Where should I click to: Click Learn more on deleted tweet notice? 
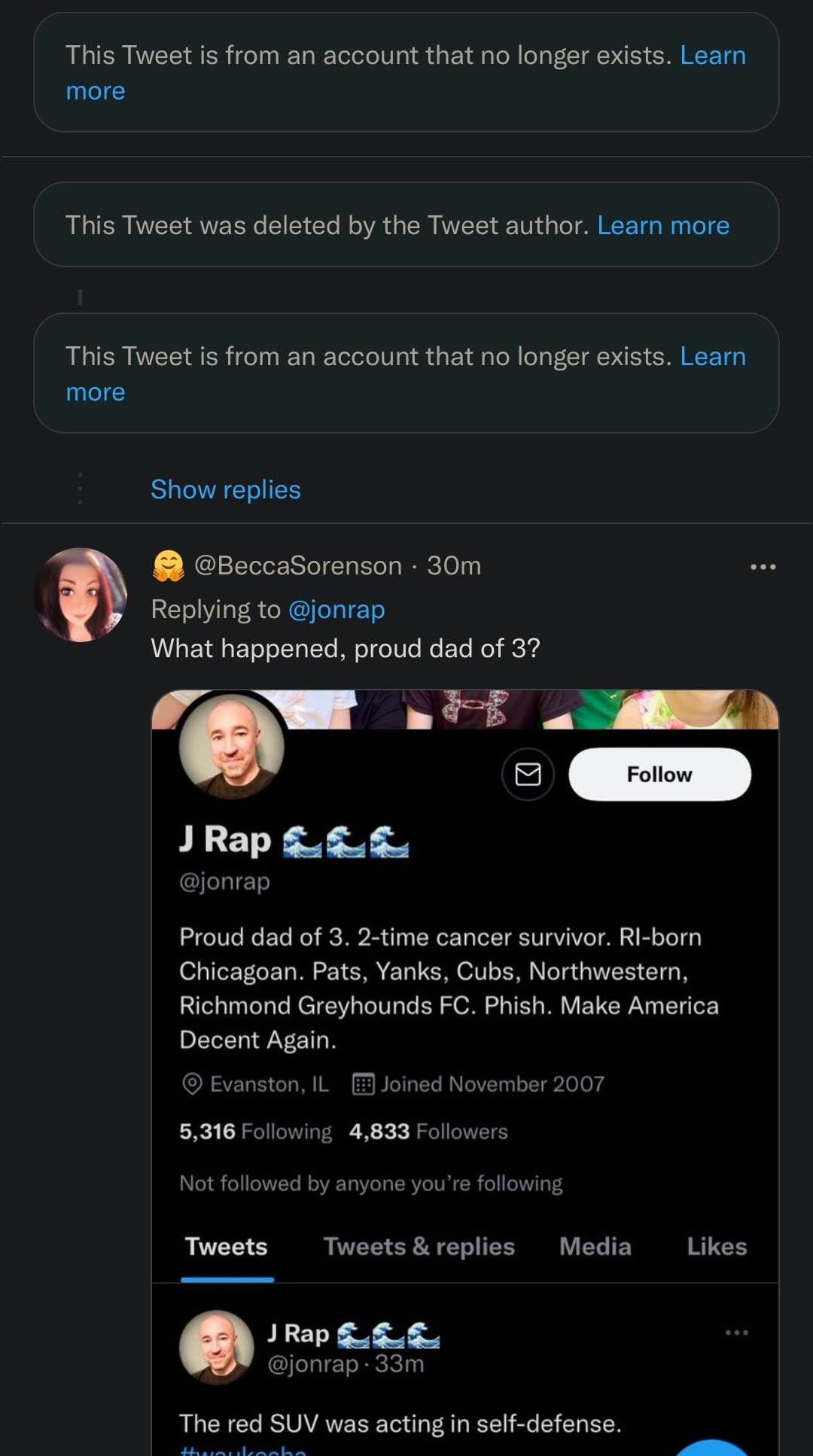[x=662, y=225]
